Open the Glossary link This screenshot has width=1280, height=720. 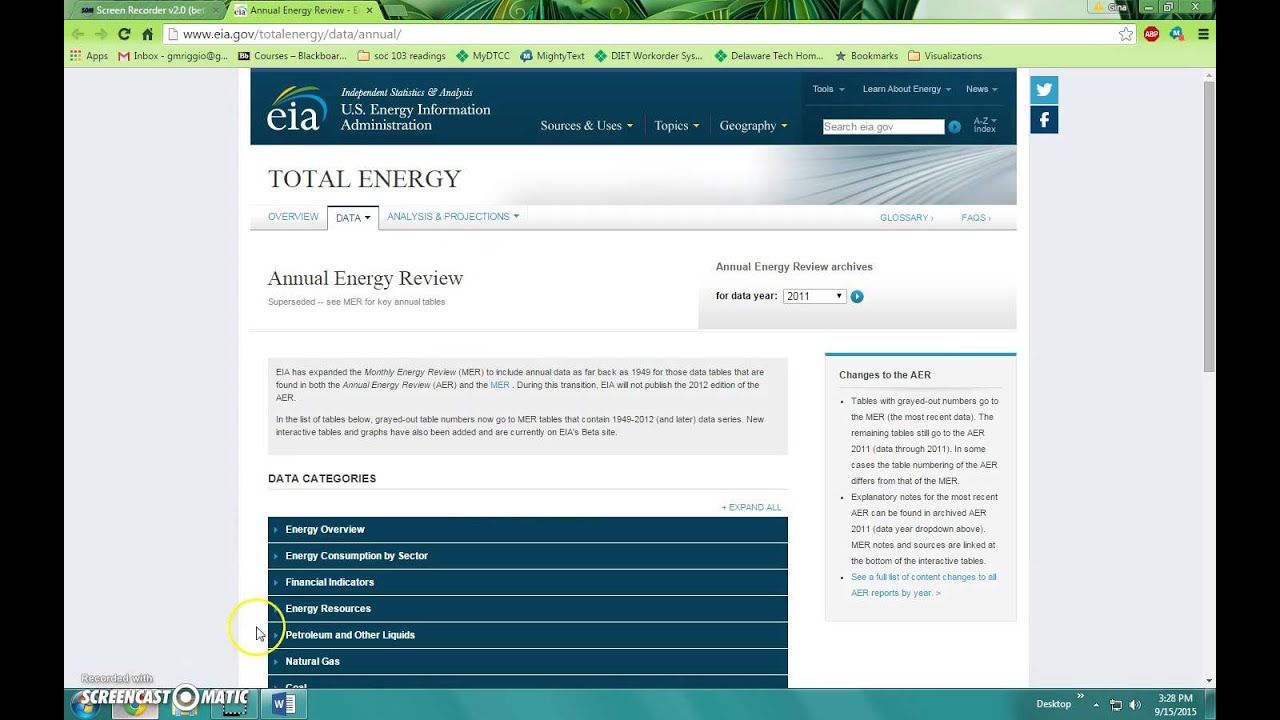[906, 218]
